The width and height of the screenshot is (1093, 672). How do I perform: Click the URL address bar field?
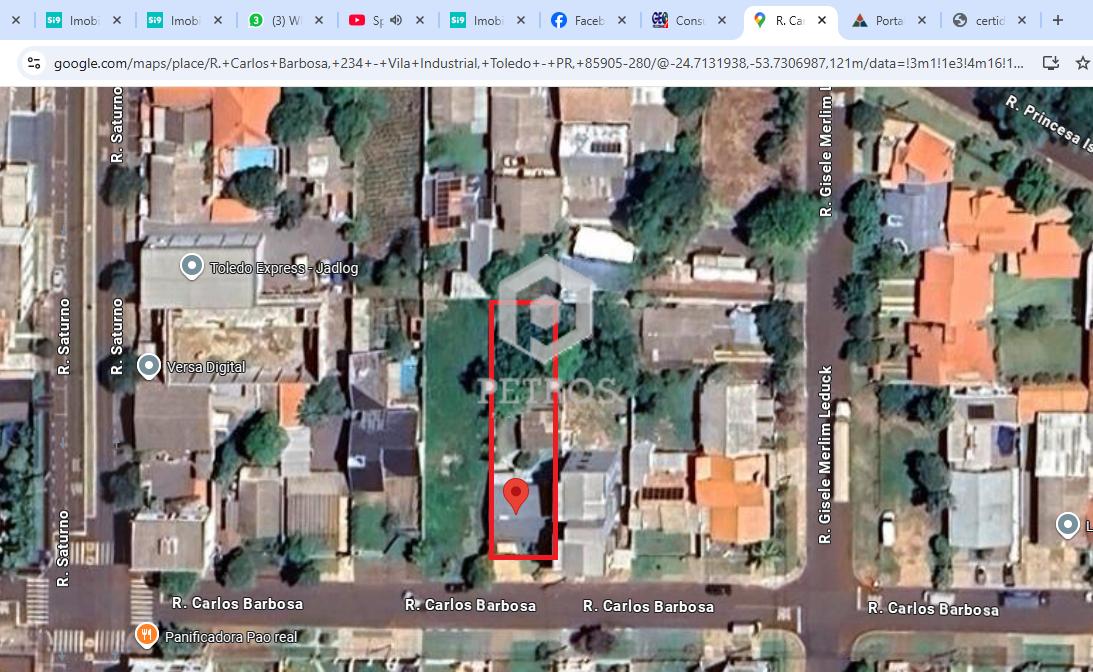[x=538, y=63]
